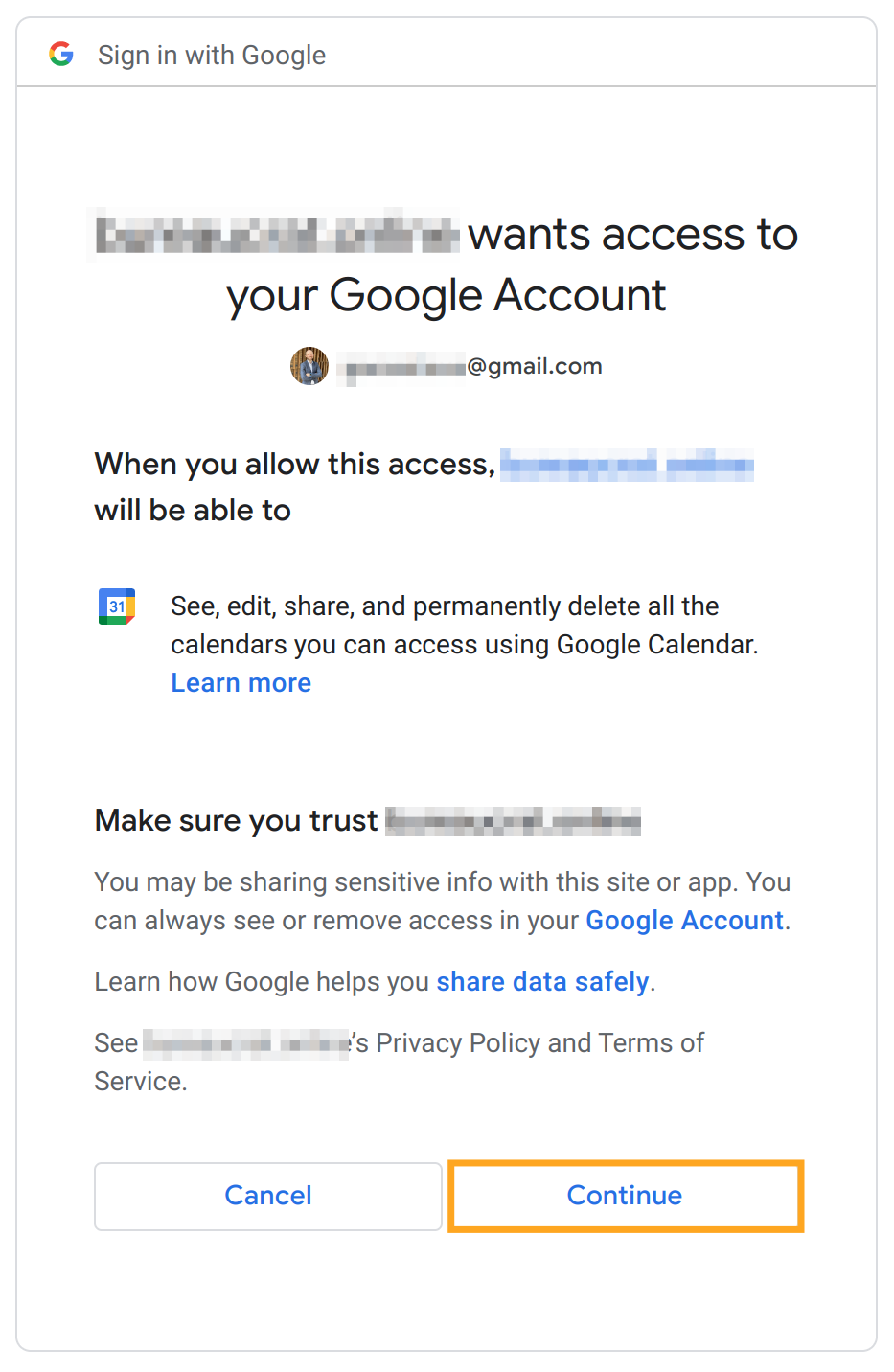Click the wants access to heading
Viewport: 894px width, 1372px height.
[x=632, y=236]
